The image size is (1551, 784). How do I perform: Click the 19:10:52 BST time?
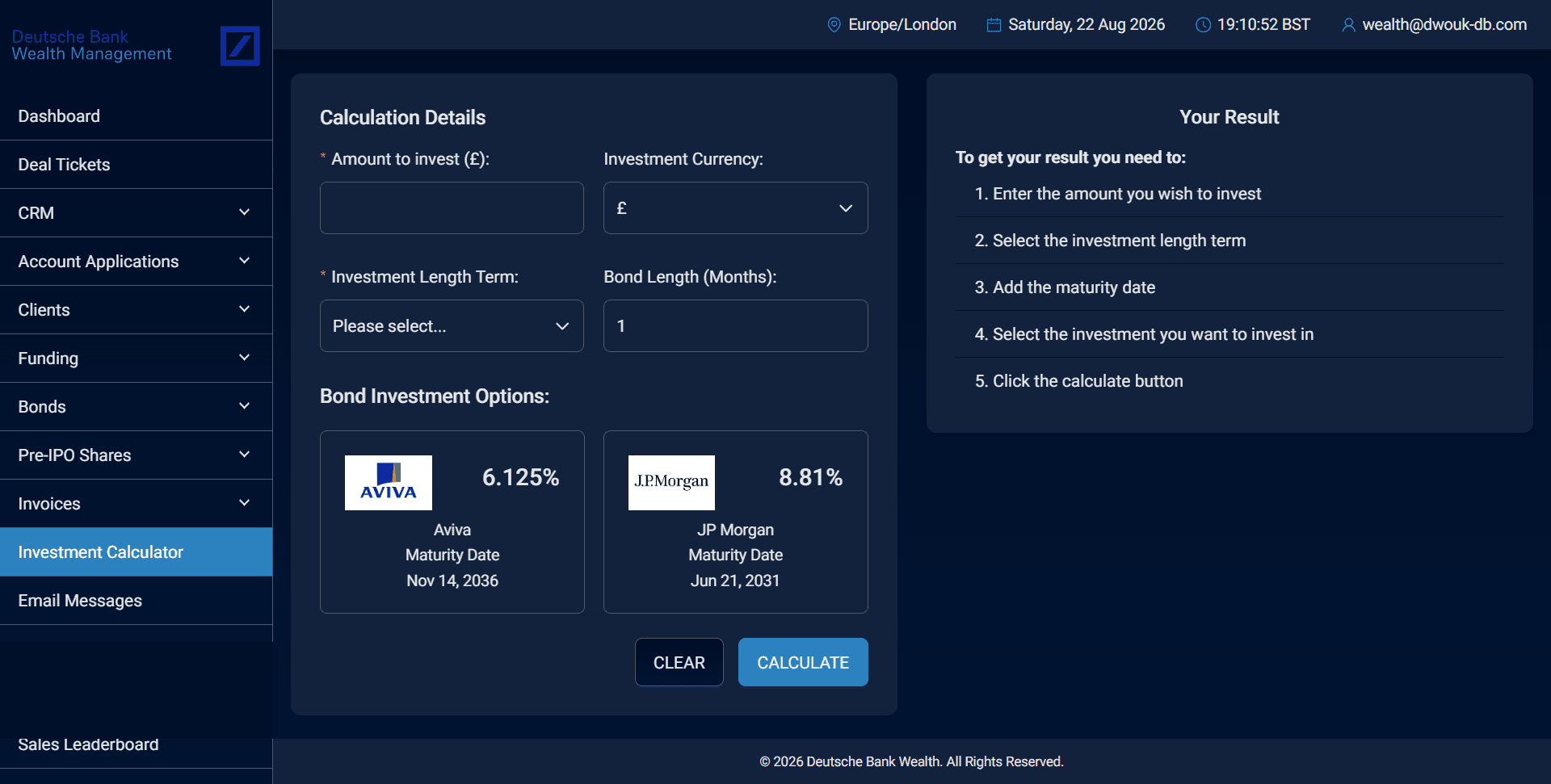point(1263,25)
